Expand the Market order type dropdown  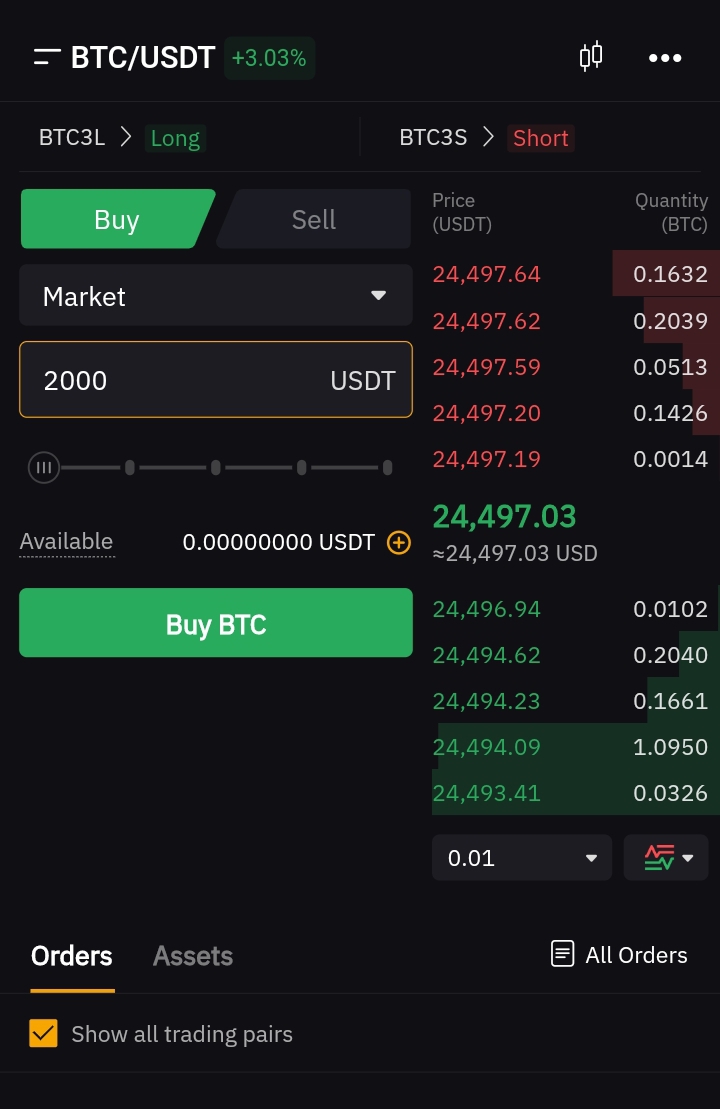[x=216, y=296]
